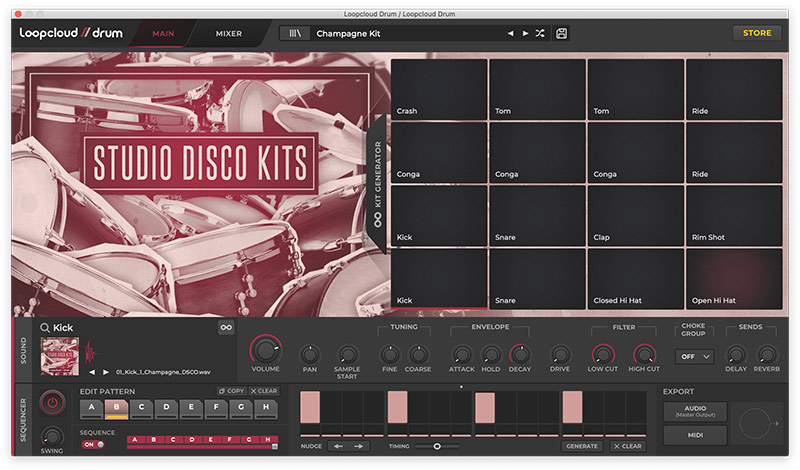Click the Attack envelope knob
The image size is (800, 470).
[x=462, y=354]
